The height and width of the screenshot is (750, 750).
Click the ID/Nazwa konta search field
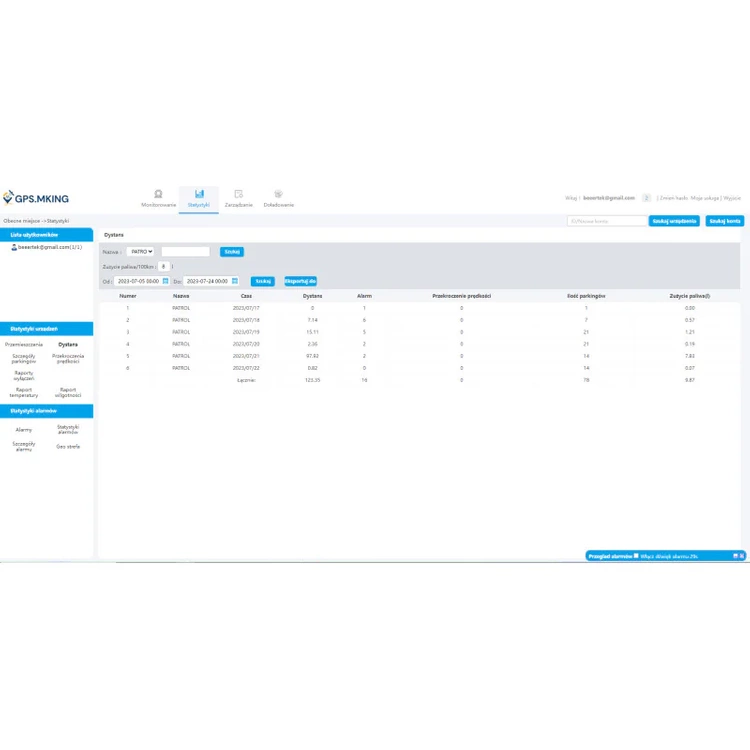pos(606,221)
